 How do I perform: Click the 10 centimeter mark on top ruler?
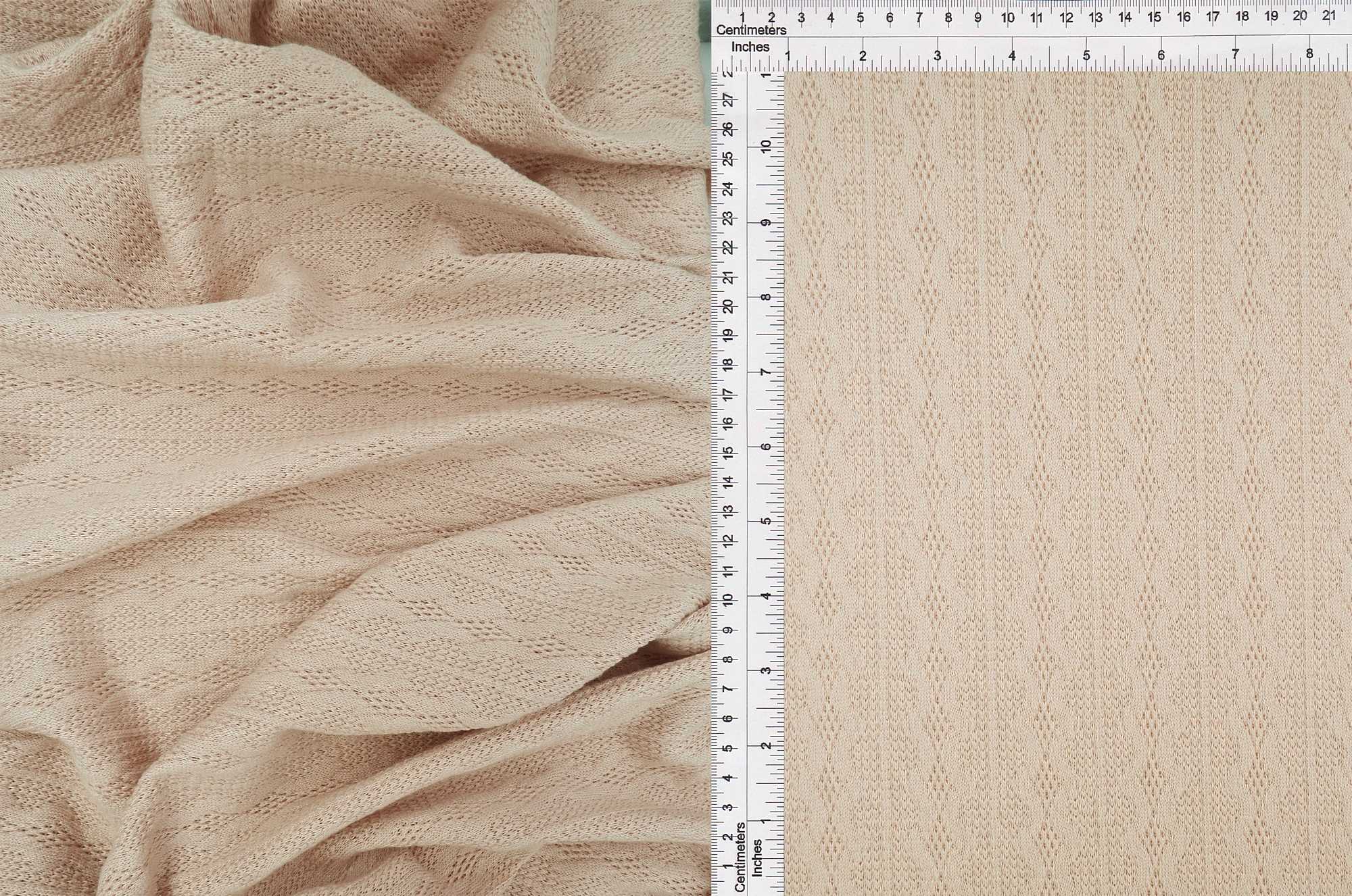click(x=1007, y=18)
